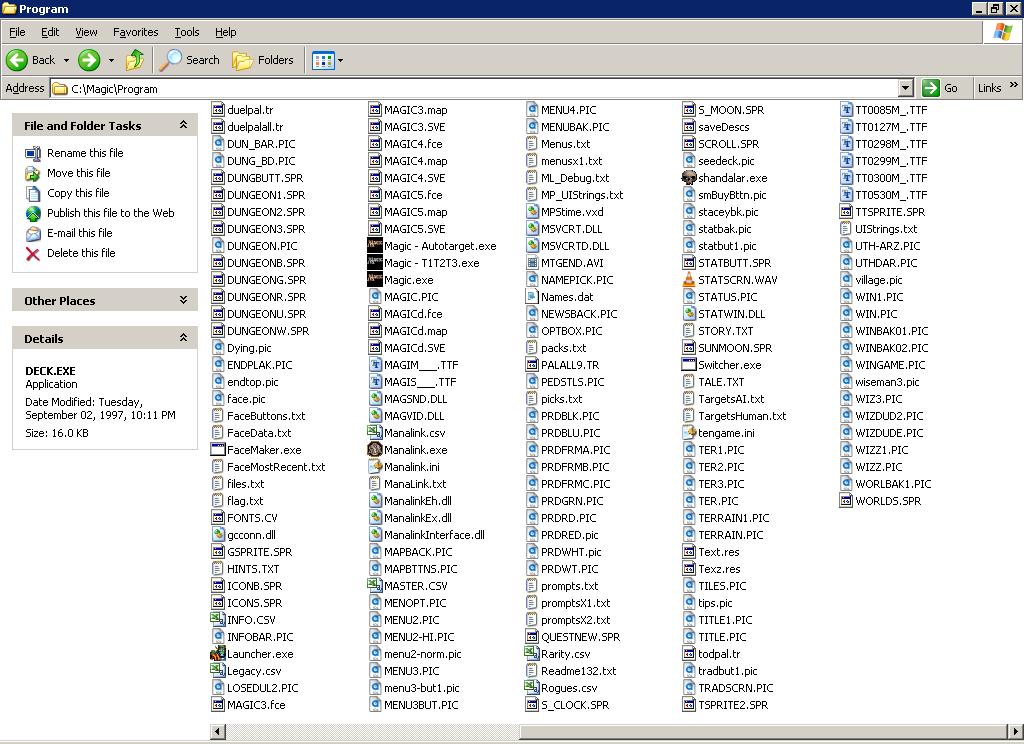
Task: Select the Names.dat file icon
Action: [x=532, y=297]
